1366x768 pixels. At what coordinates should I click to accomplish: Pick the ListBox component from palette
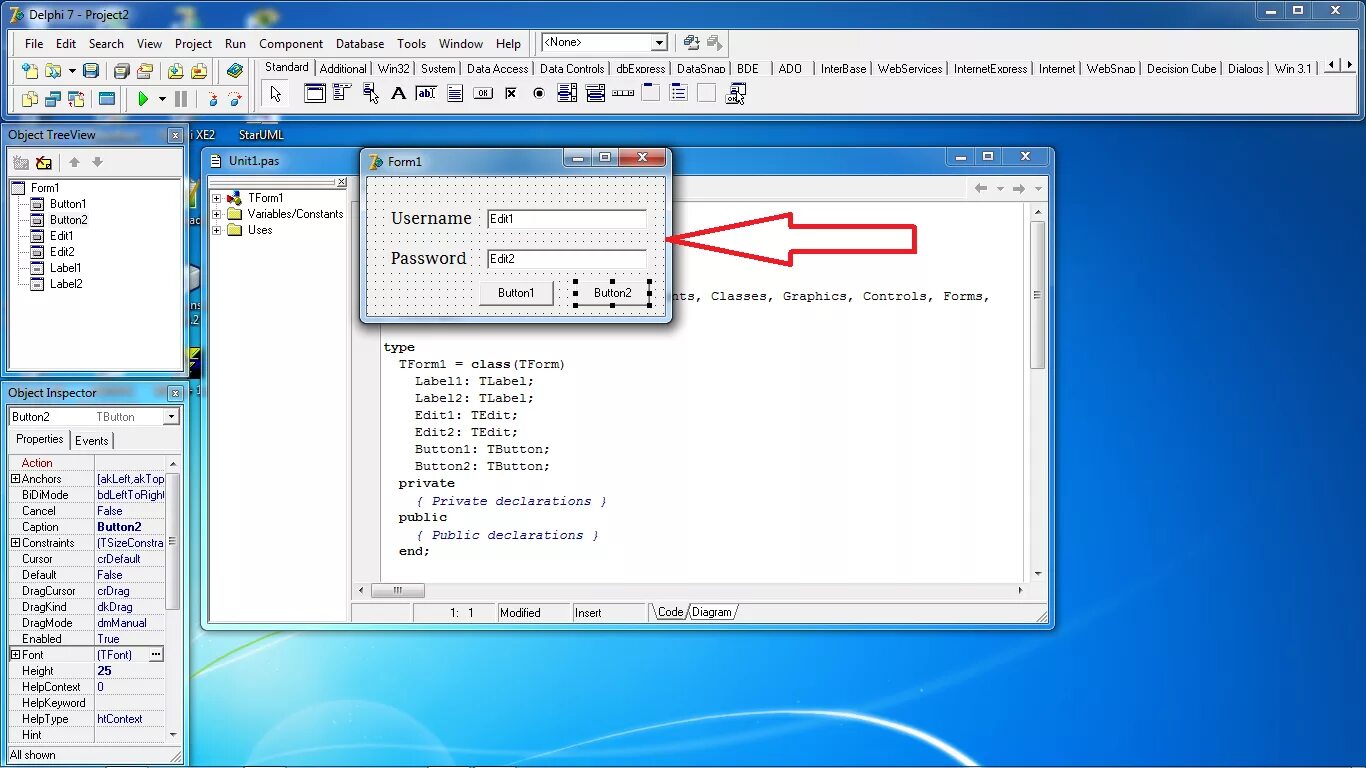pos(567,93)
